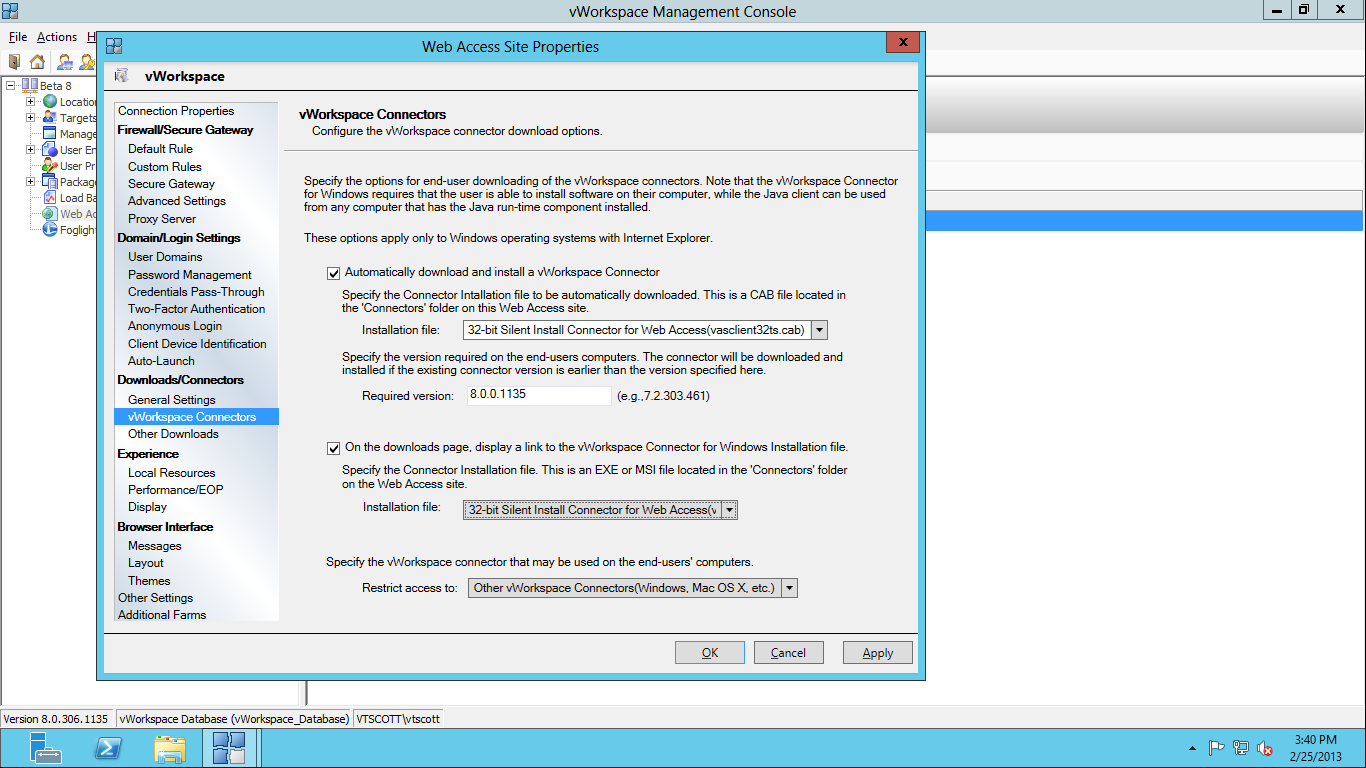Toggle Automatically download and install Connector checkbox
The image size is (1366, 768).
(x=334, y=272)
